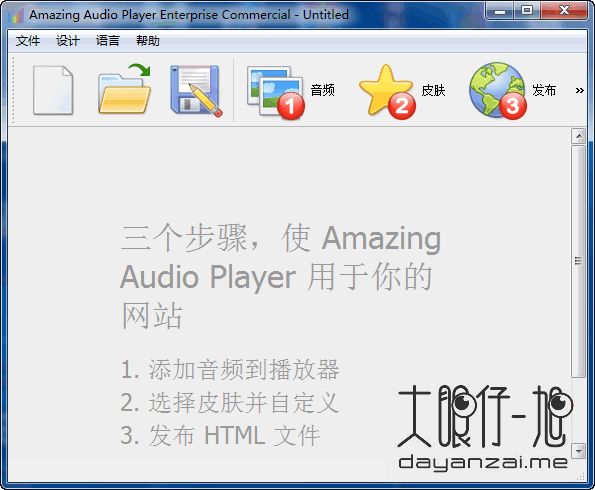Open the 帮助 menu
The width and height of the screenshot is (595, 490).
pyautogui.click(x=148, y=40)
